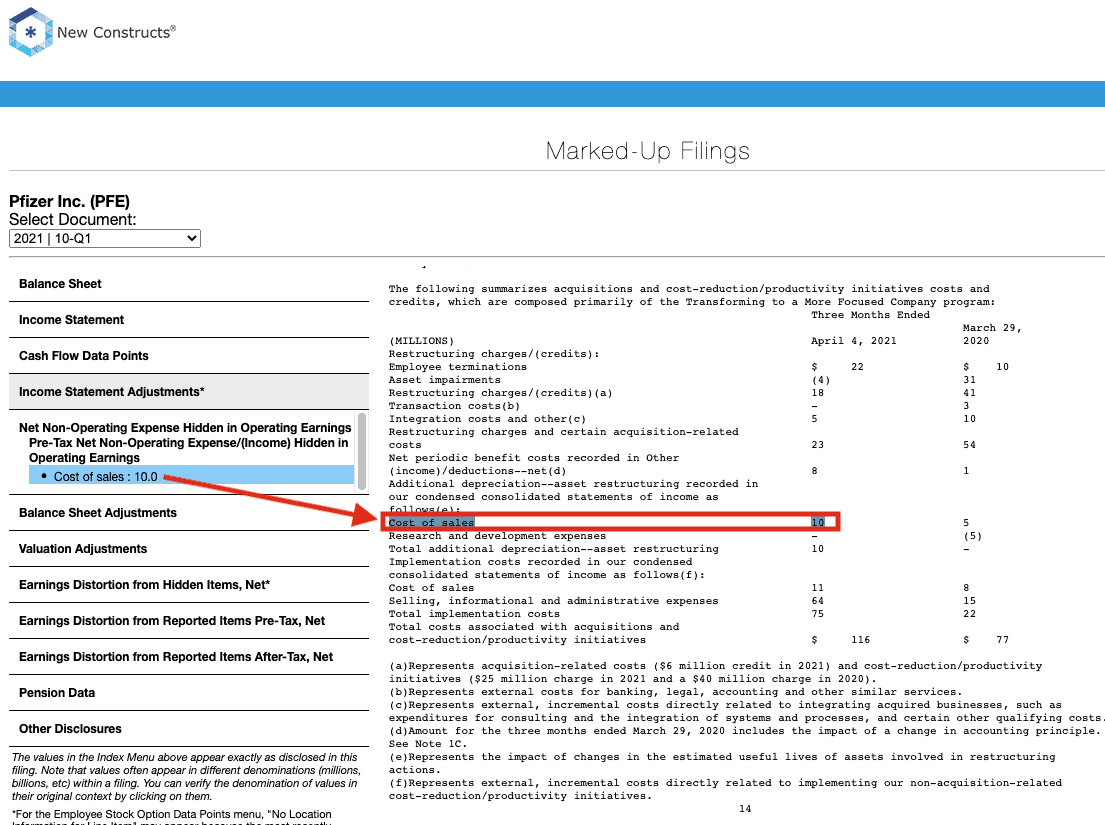The image size is (1105, 825).
Task: Click the highlighted value 10 in filing
Action: (x=817, y=523)
